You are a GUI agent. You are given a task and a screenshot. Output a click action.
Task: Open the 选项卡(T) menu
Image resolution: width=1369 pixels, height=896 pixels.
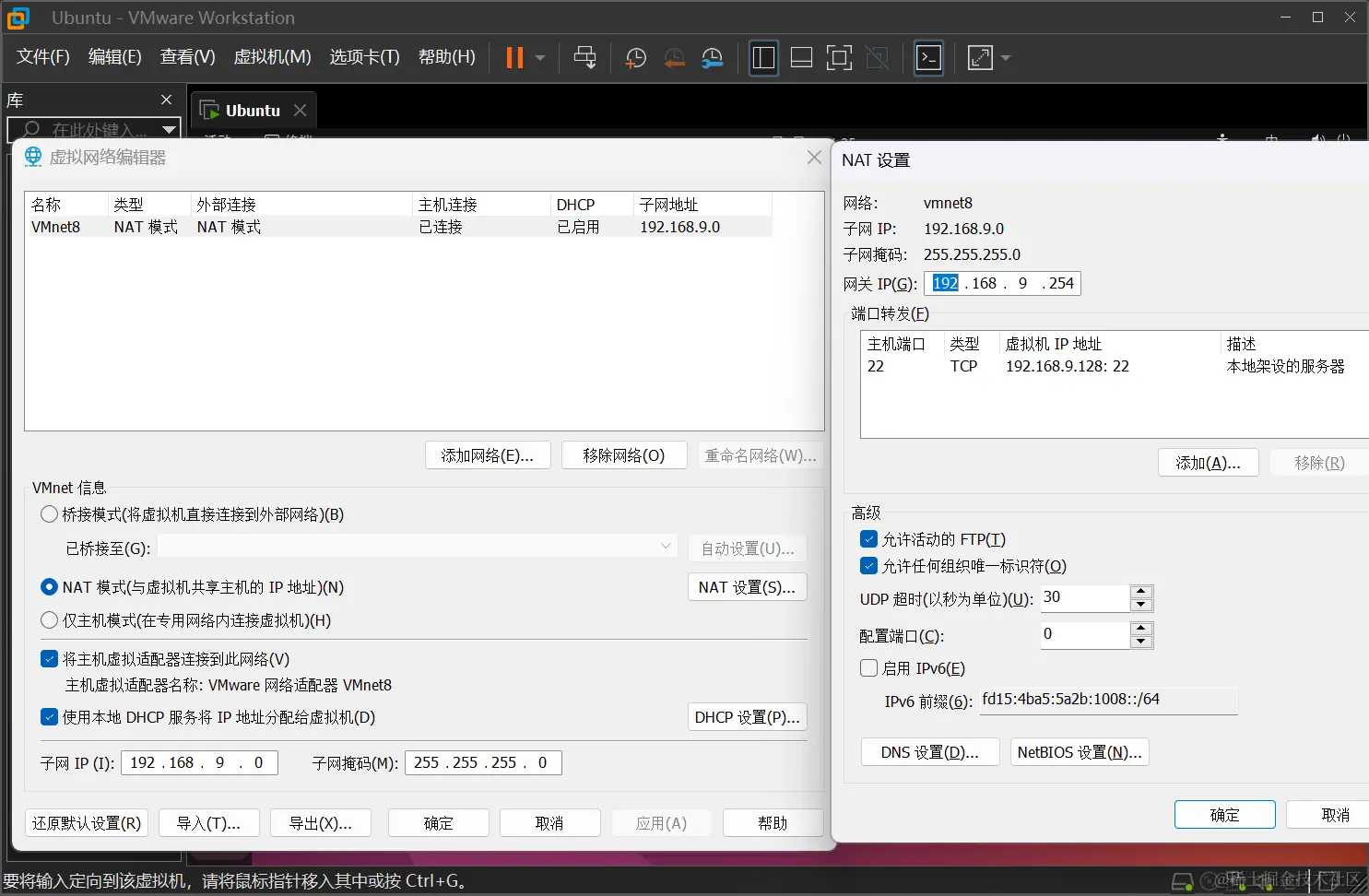tap(365, 57)
